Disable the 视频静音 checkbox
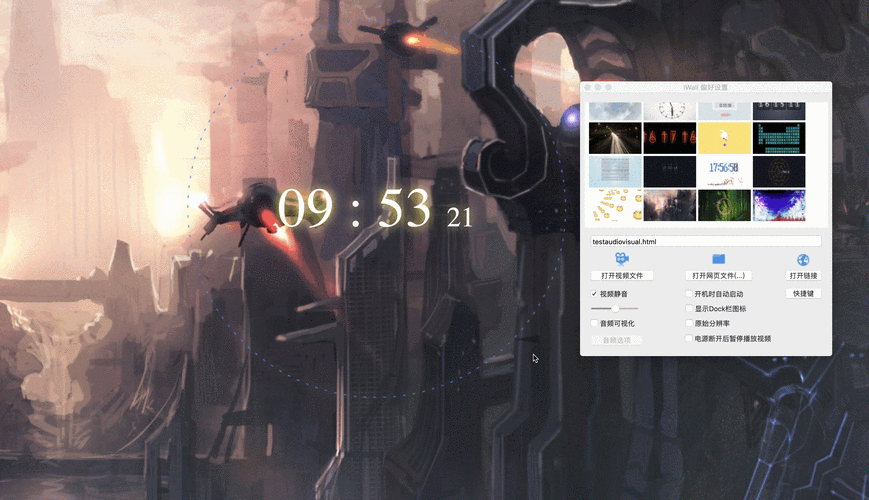869x500 pixels. coord(595,294)
